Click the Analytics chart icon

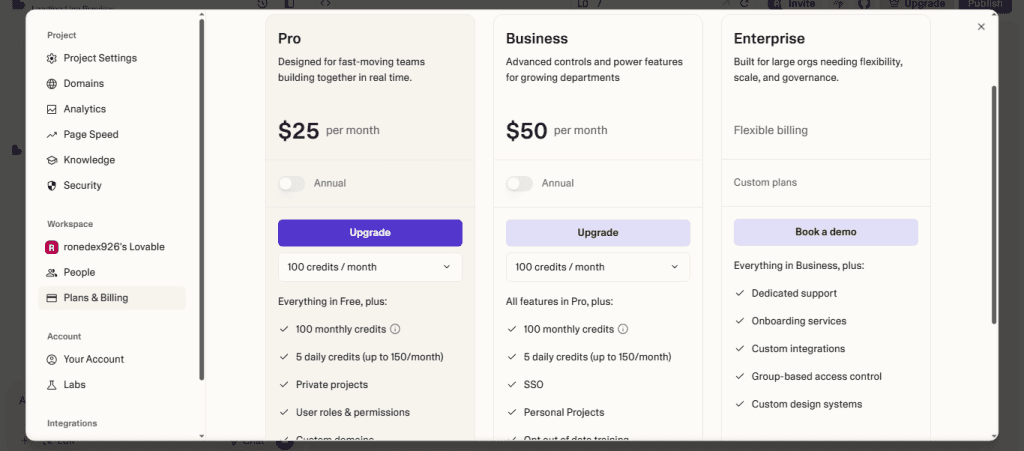52,110
